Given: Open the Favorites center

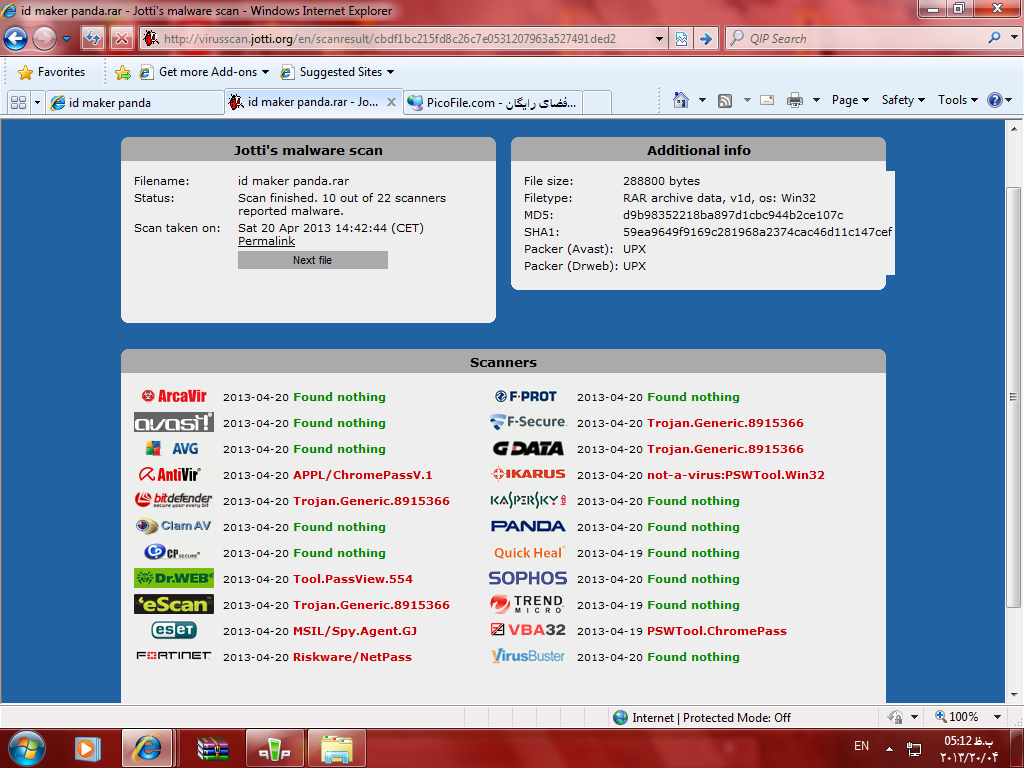Looking at the screenshot, I should (52, 72).
